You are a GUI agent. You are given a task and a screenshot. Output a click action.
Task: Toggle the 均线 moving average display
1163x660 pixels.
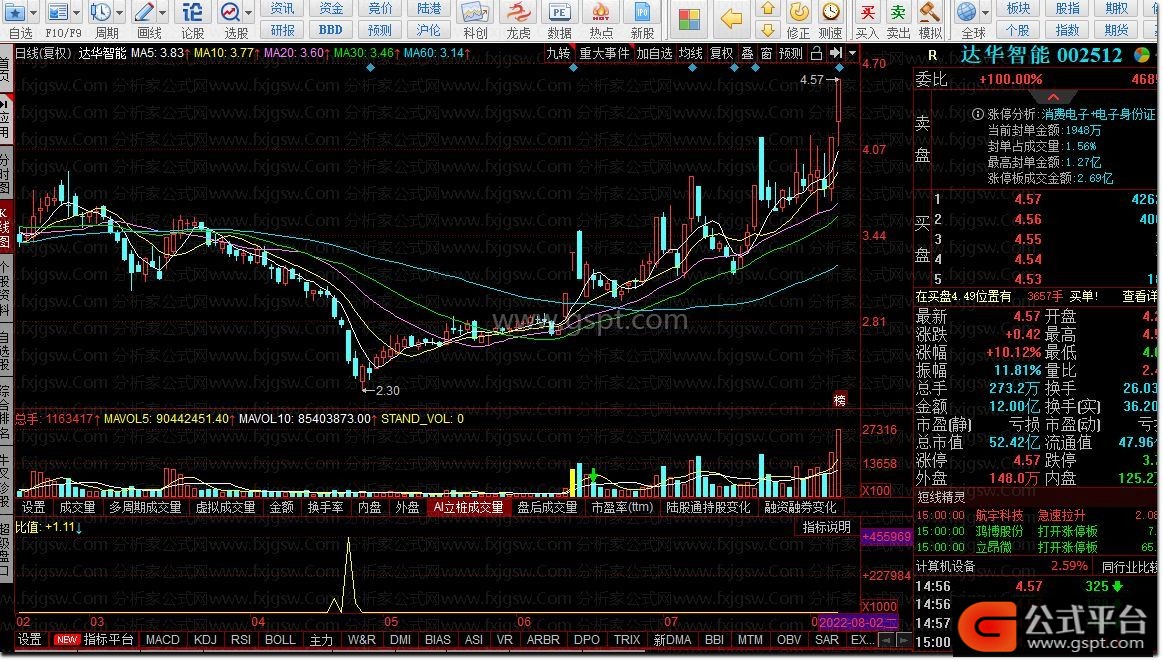click(x=691, y=53)
